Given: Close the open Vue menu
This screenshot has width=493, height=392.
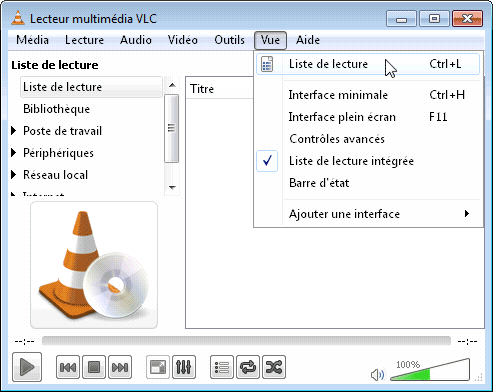Looking at the screenshot, I should point(270,40).
